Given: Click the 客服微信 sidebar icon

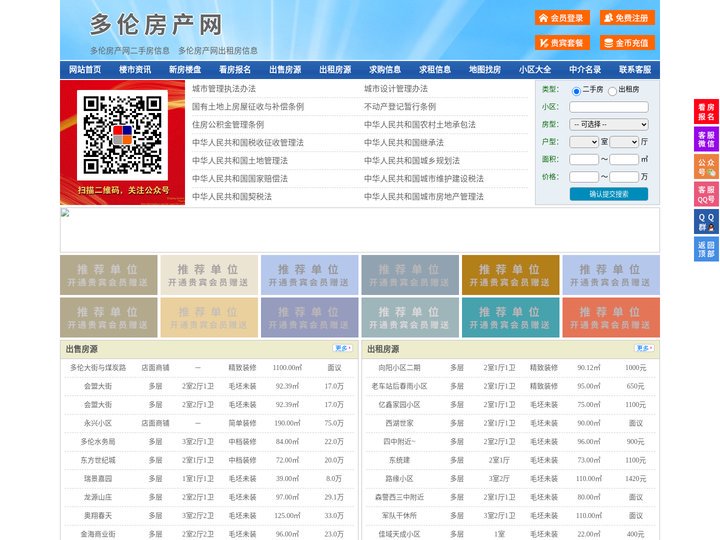Looking at the screenshot, I should (706, 139).
